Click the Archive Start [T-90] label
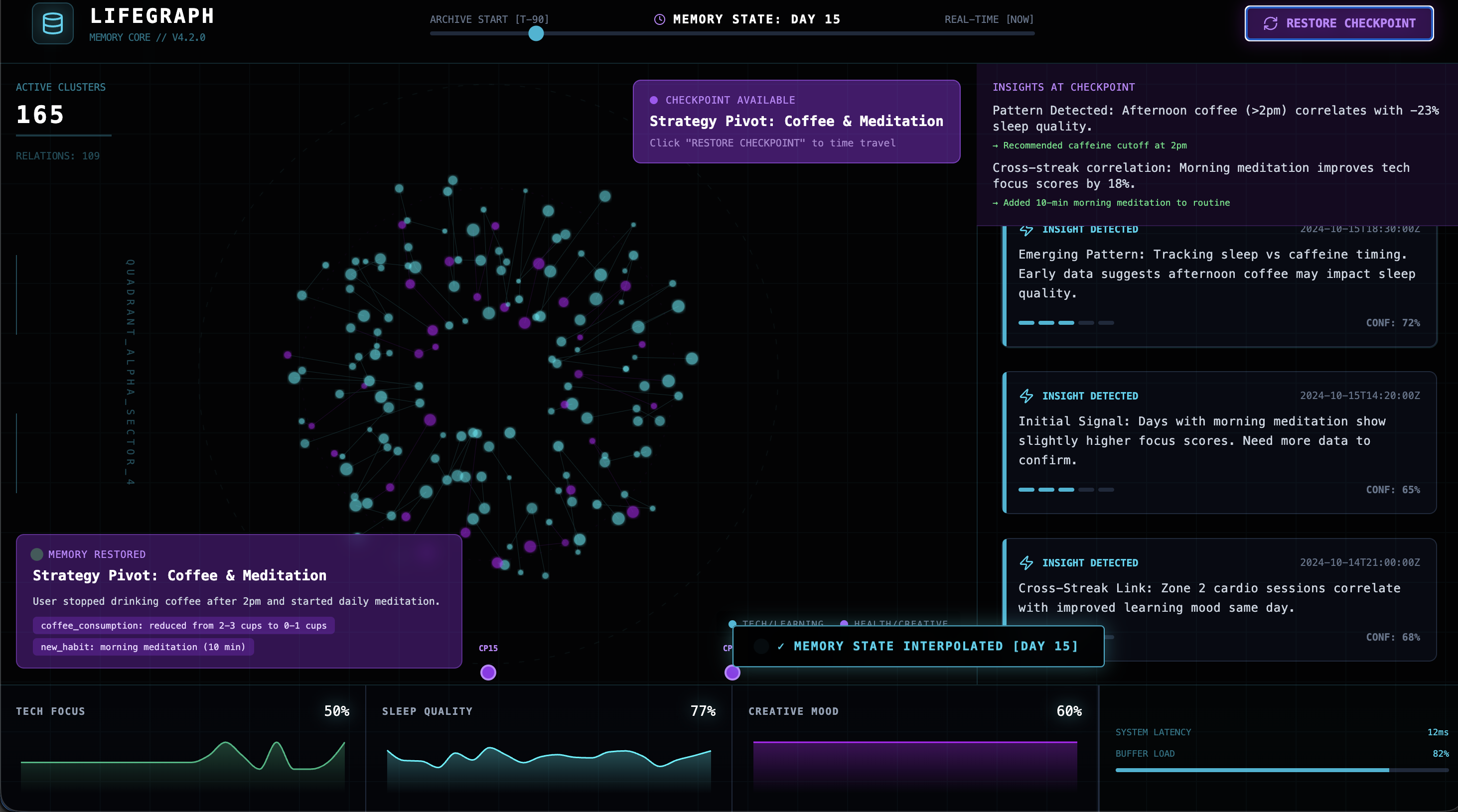This screenshot has width=1458, height=812. pos(489,19)
